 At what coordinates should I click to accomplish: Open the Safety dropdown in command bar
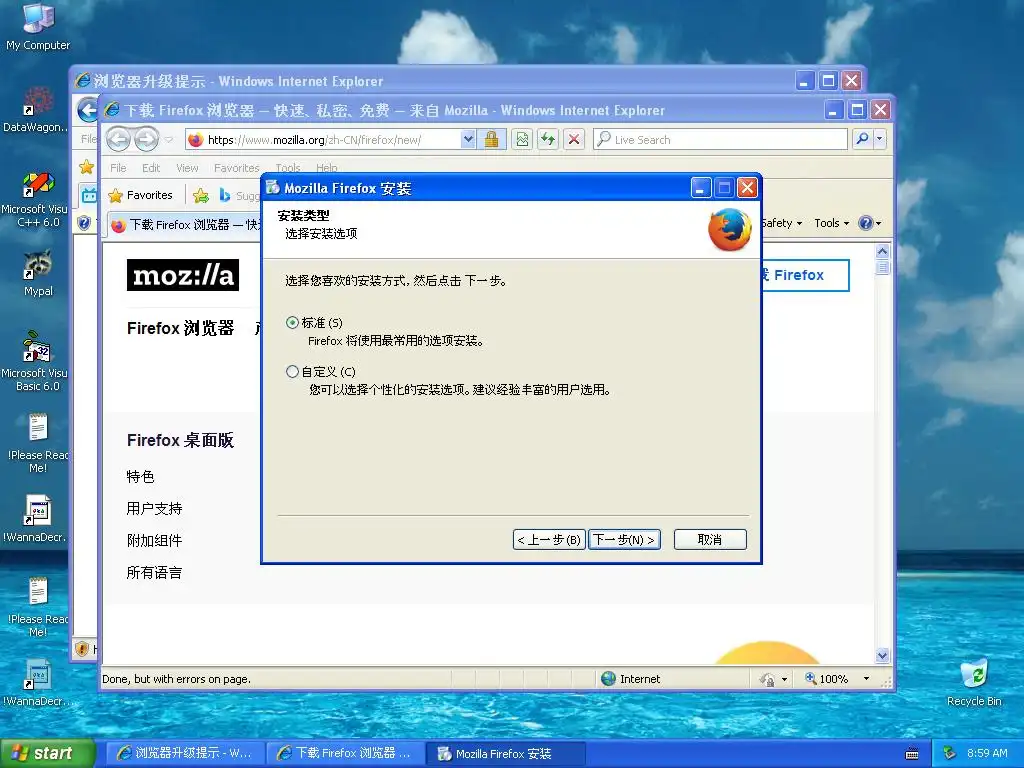coord(782,223)
